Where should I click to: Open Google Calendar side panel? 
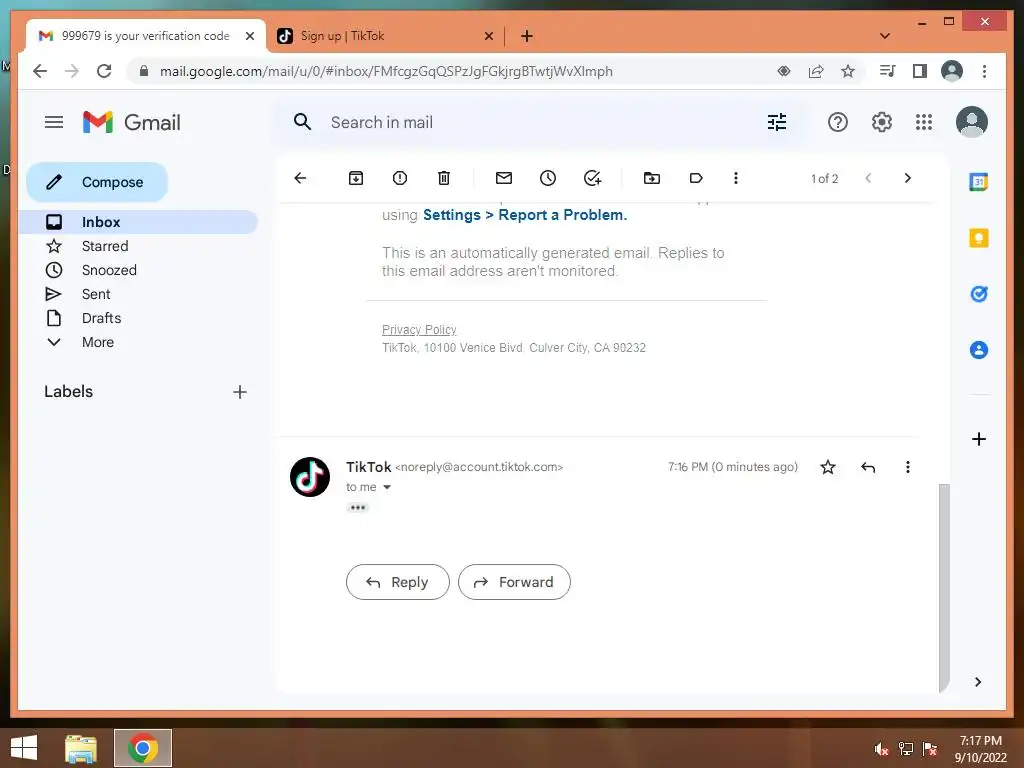tap(978, 182)
